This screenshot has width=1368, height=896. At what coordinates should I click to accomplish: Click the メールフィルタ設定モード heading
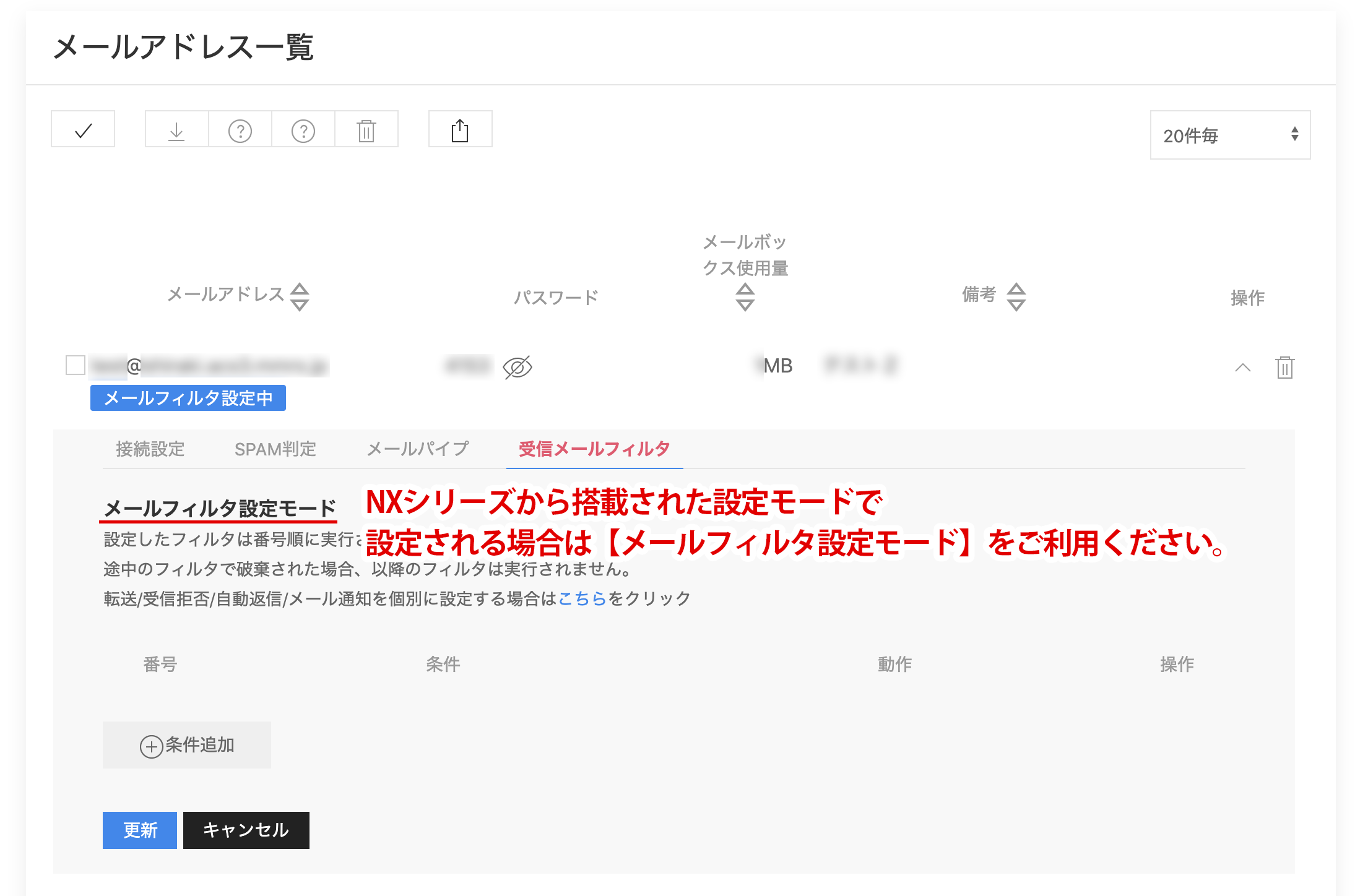(220, 508)
